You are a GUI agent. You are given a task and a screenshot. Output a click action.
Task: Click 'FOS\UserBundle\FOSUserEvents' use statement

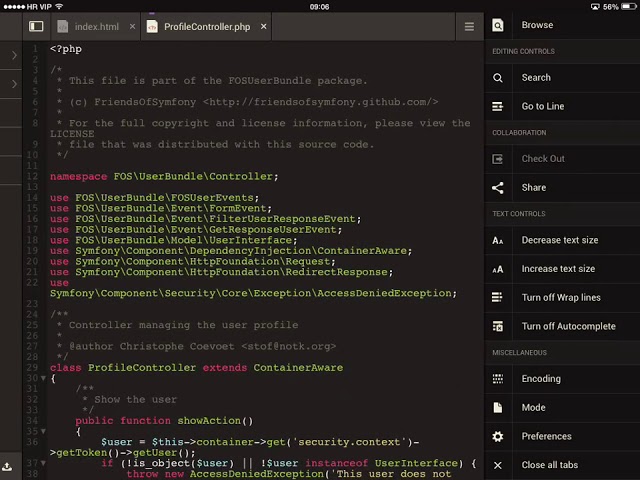click(164, 198)
